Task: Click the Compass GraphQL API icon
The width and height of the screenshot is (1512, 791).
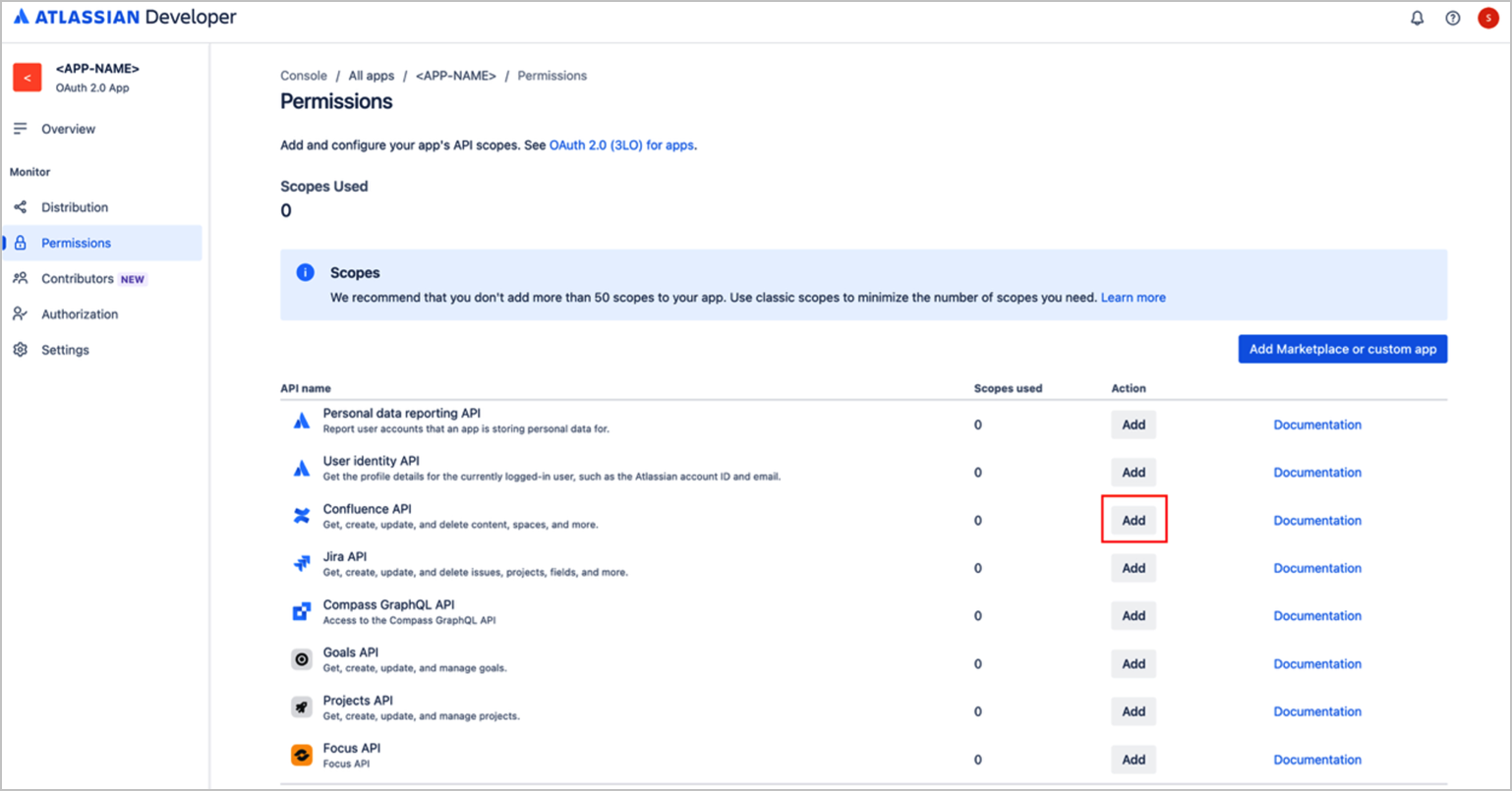Action: [302, 611]
